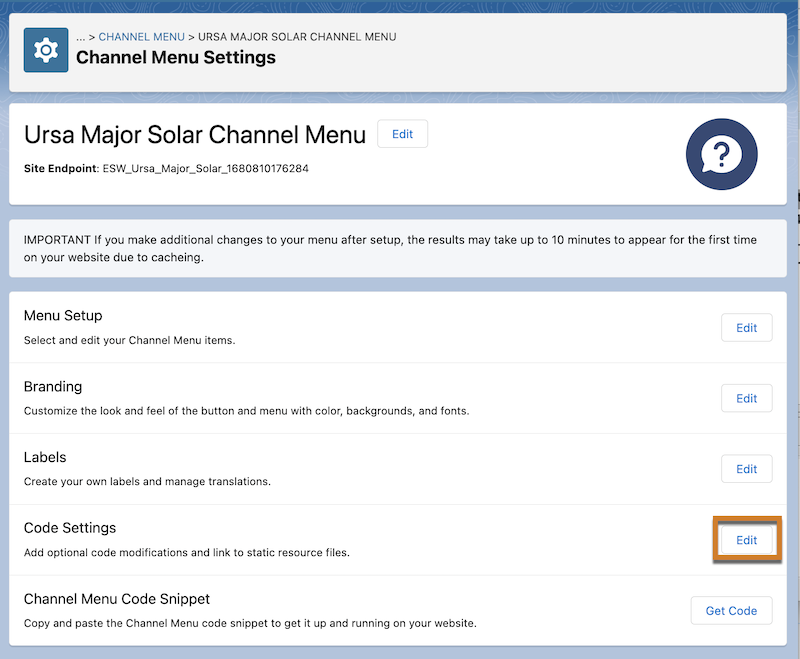Click Edit for Labels
This screenshot has width=800, height=659.
(x=746, y=469)
